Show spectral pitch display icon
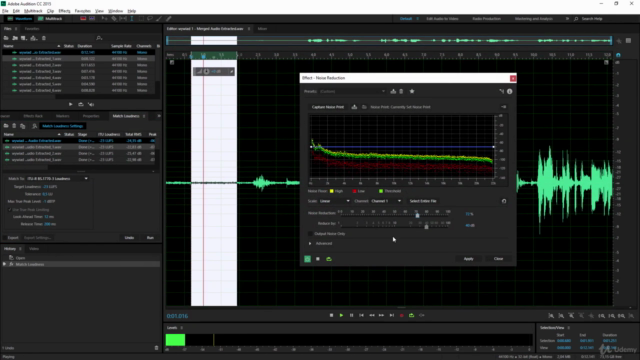640x360 pixels. tap(92, 19)
